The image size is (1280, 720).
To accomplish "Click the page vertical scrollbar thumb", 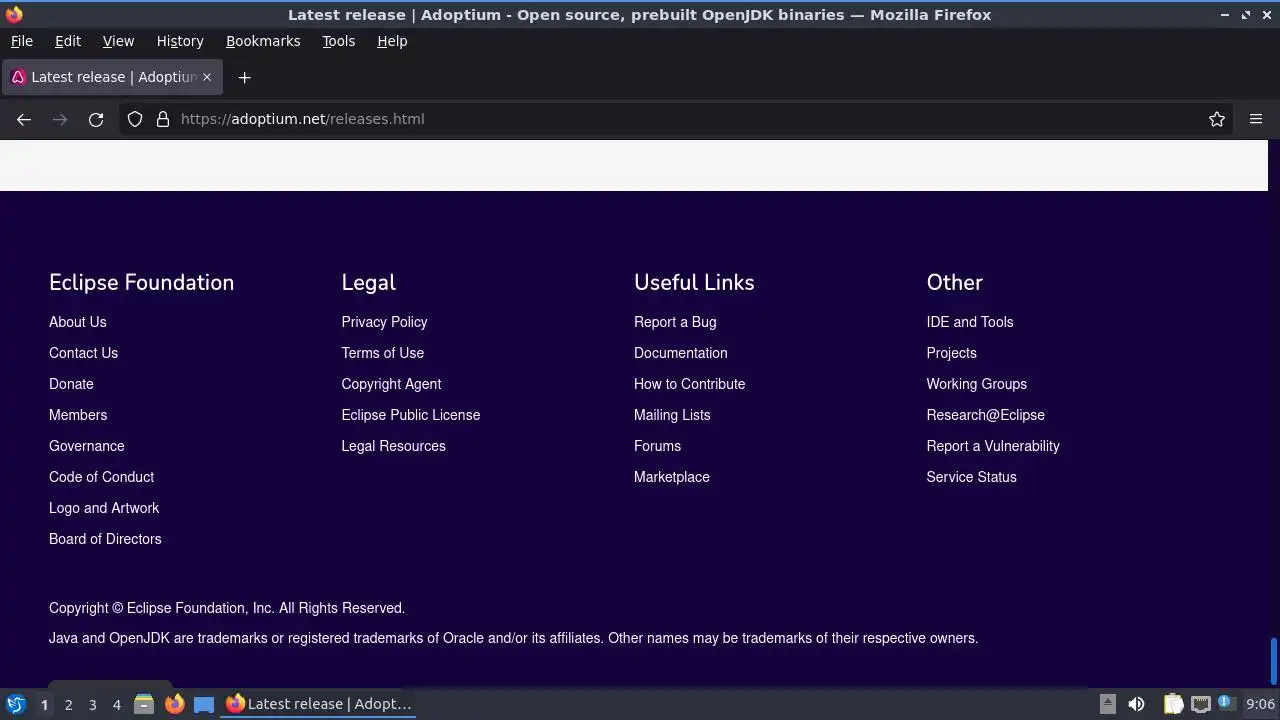I will [1274, 660].
